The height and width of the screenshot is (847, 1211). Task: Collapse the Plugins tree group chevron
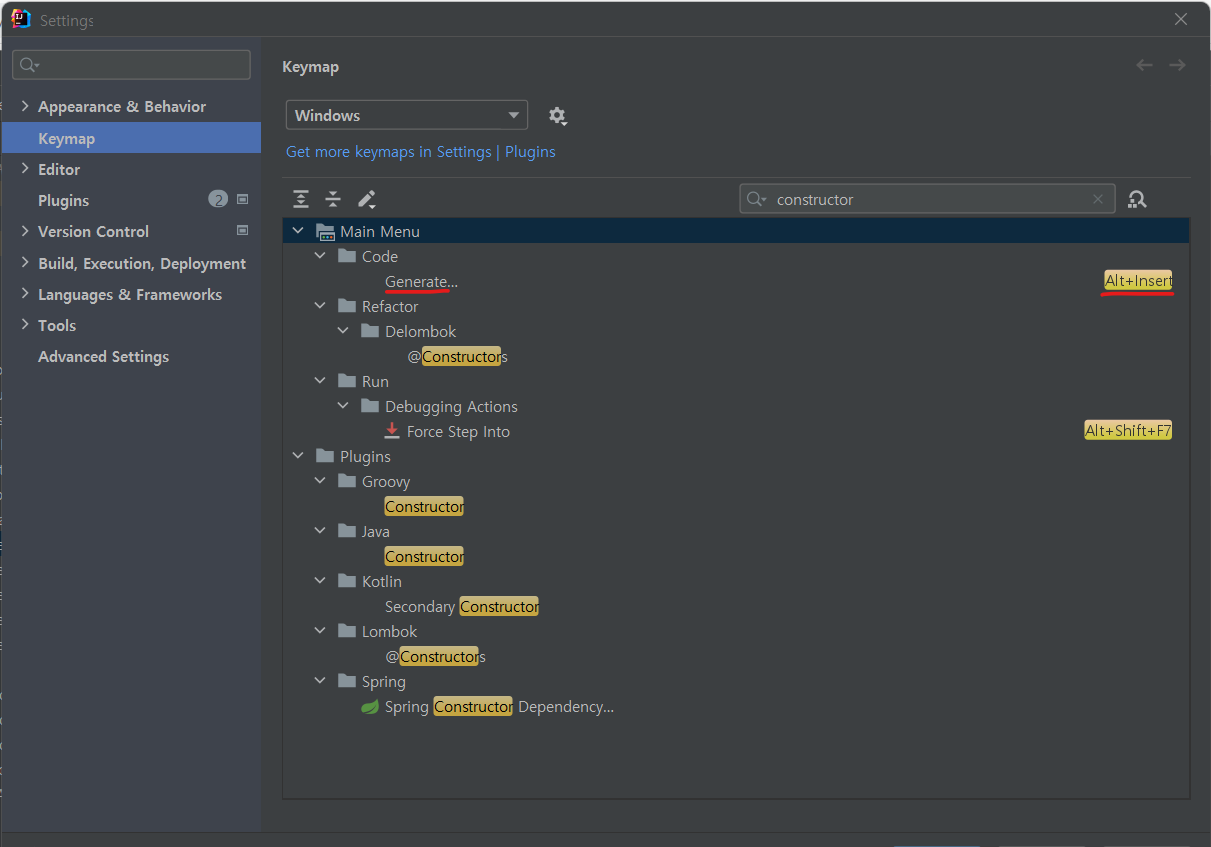point(298,456)
